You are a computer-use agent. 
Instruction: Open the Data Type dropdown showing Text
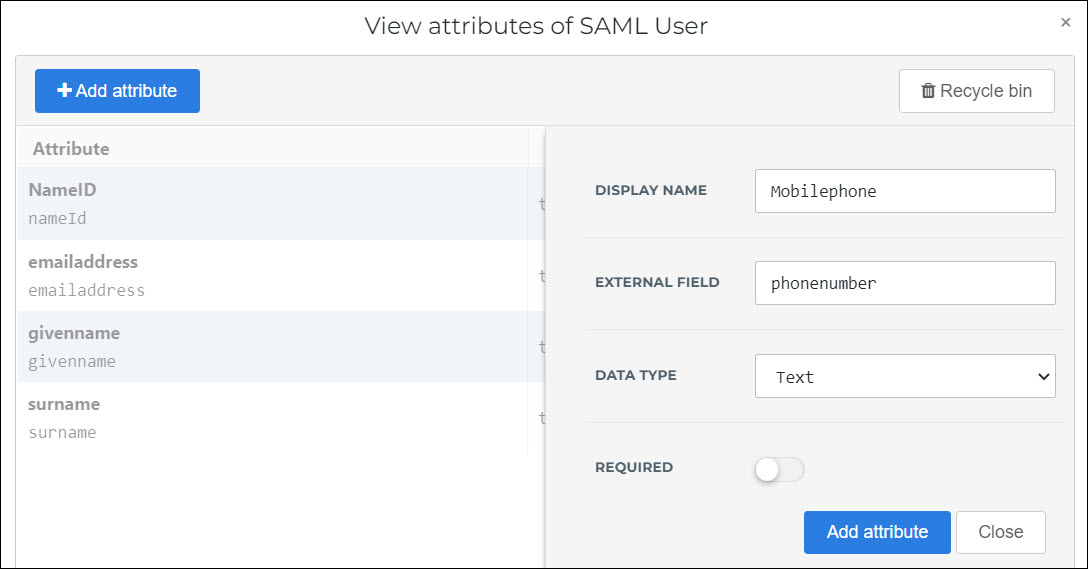(x=905, y=376)
